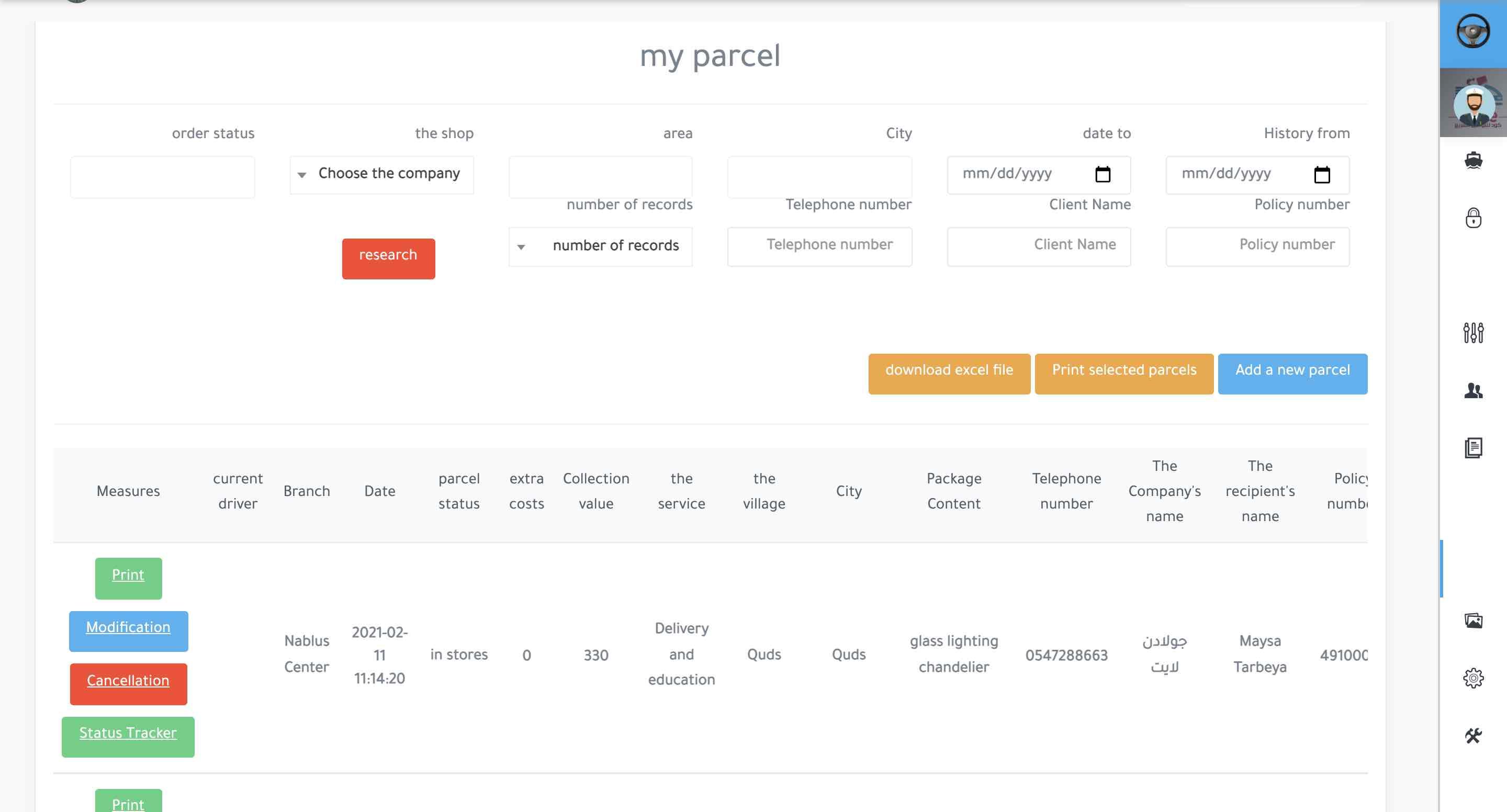Click the steering wheel logo icon
This screenshot has width=1507, height=812.
1472,32
